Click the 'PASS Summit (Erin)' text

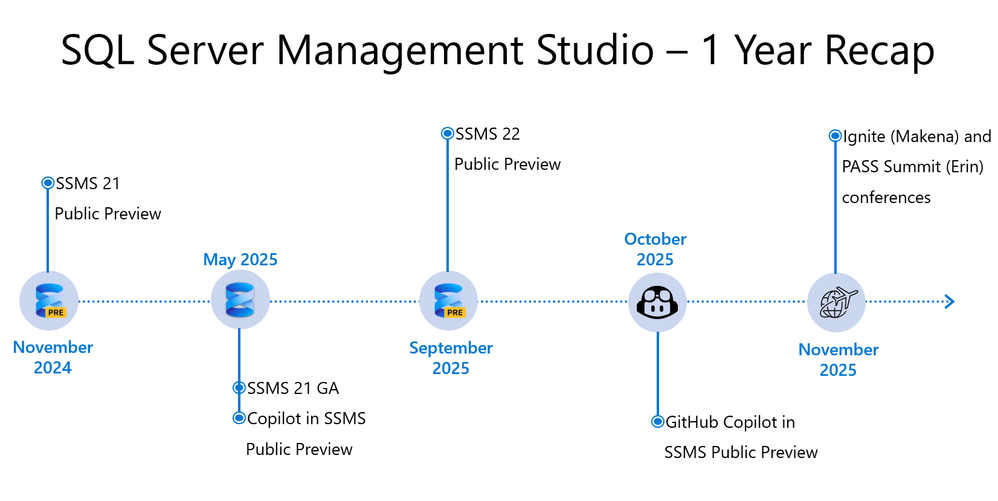[x=913, y=167]
